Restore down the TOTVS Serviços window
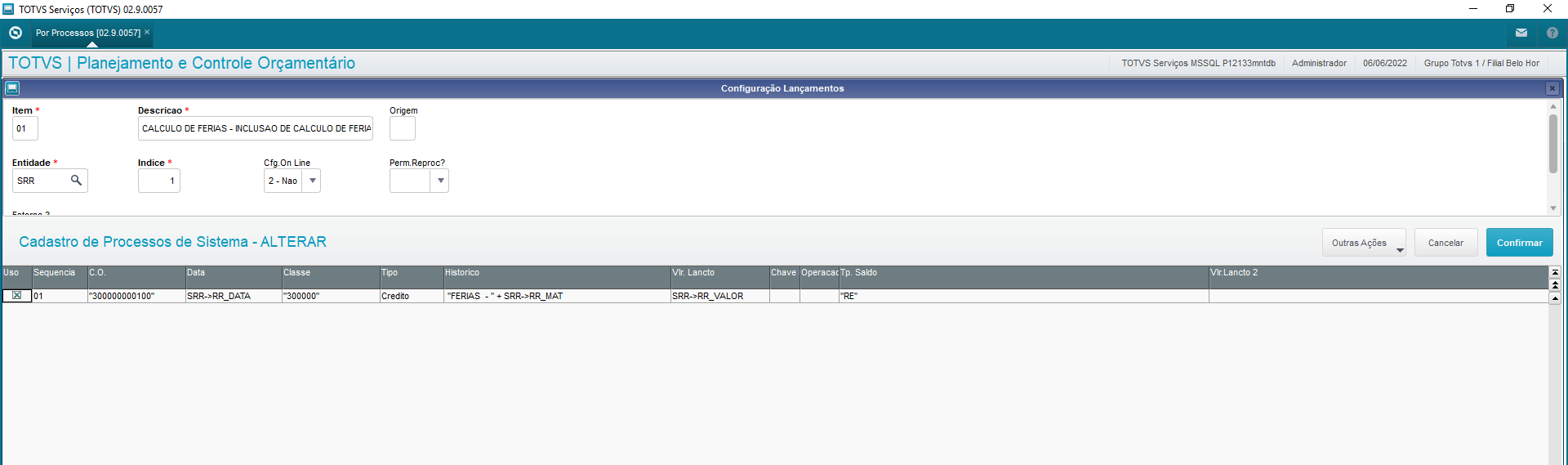Viewport: 1568px width, 465px height. pyautogui.click(x=1510, y=9)
